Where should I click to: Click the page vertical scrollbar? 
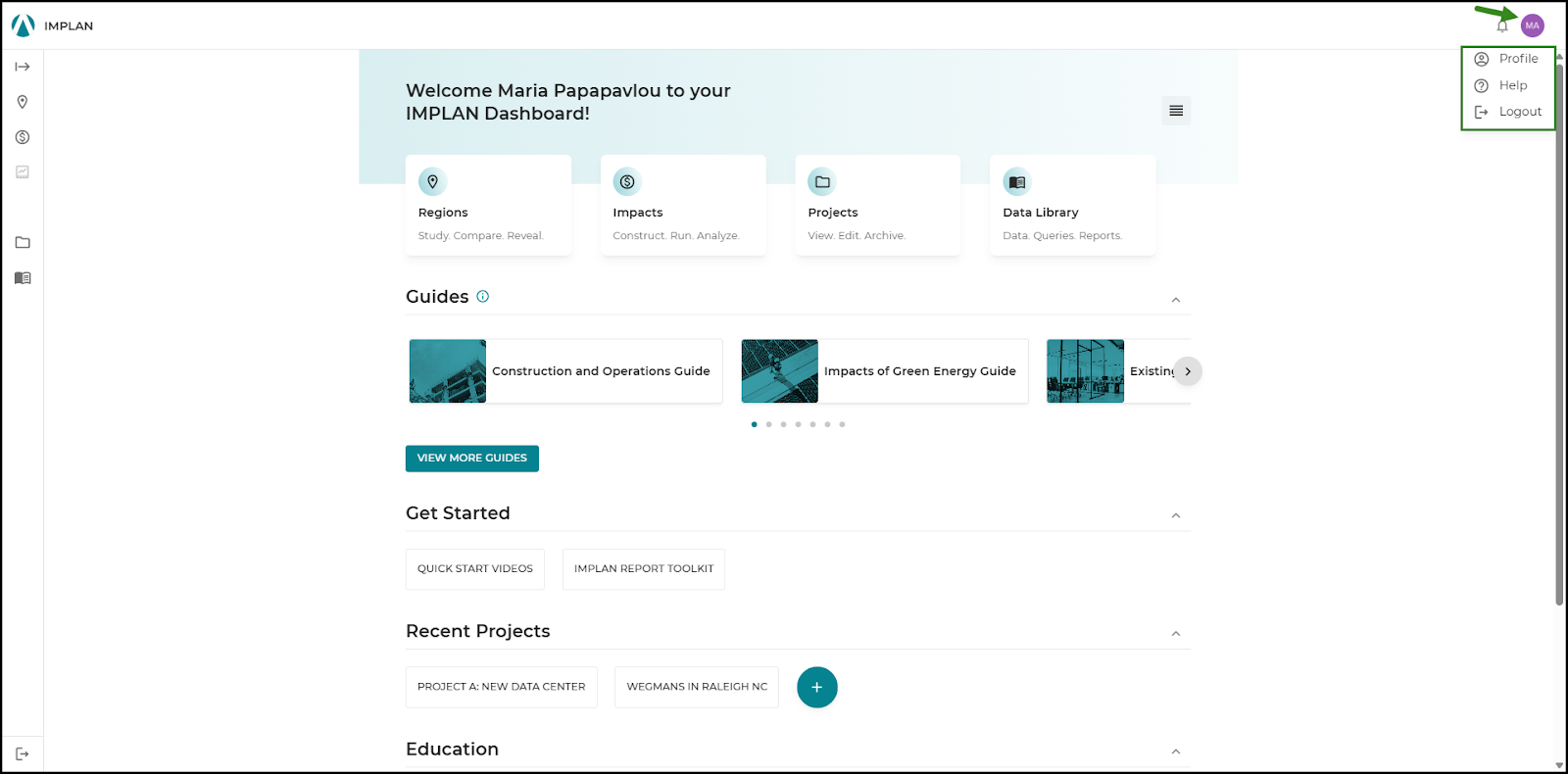point(1559,333)
